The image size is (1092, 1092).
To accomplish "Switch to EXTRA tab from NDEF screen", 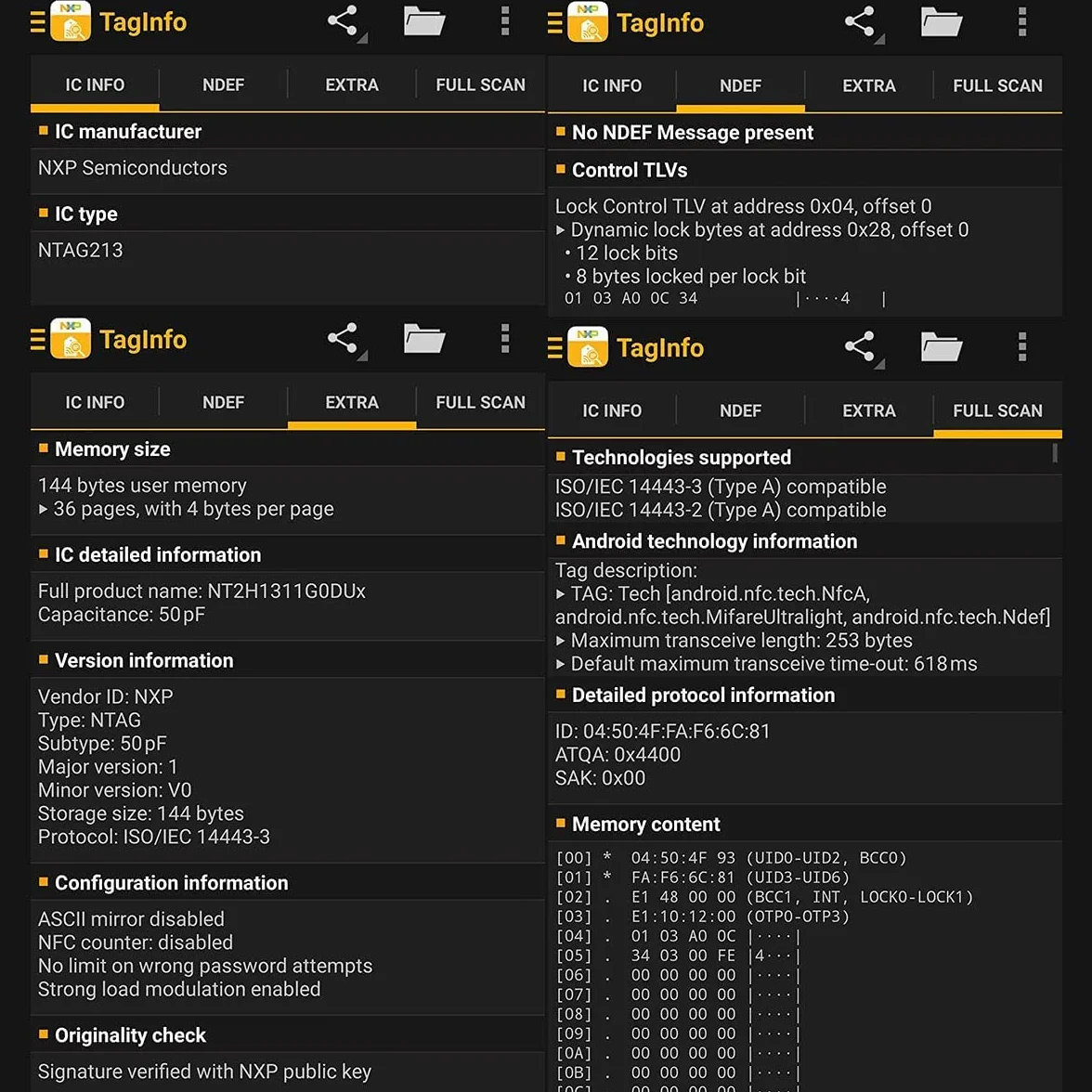I will point(869,85).
